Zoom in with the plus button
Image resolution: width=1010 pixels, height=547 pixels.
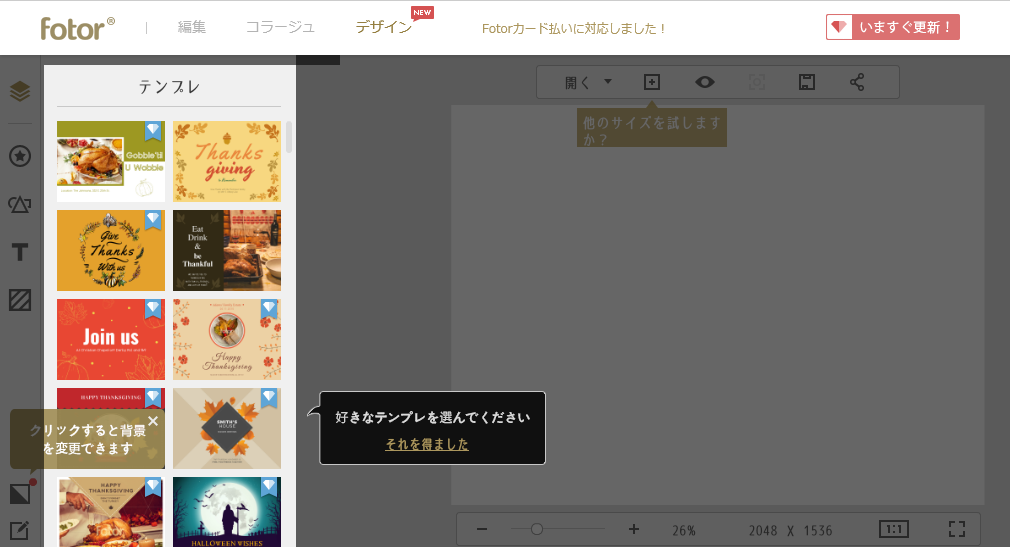pos(634,530)
